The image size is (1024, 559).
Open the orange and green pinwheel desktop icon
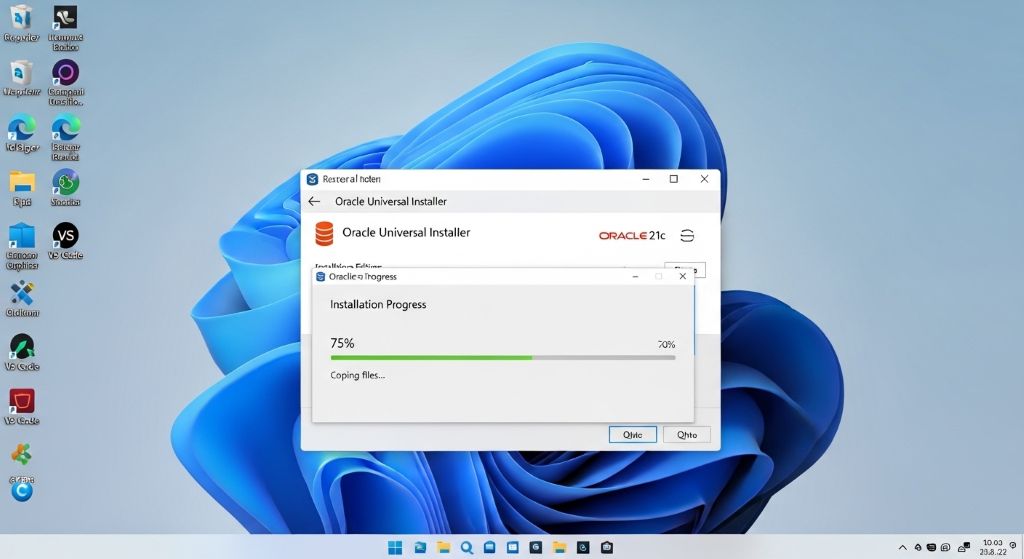pos(22,454)
